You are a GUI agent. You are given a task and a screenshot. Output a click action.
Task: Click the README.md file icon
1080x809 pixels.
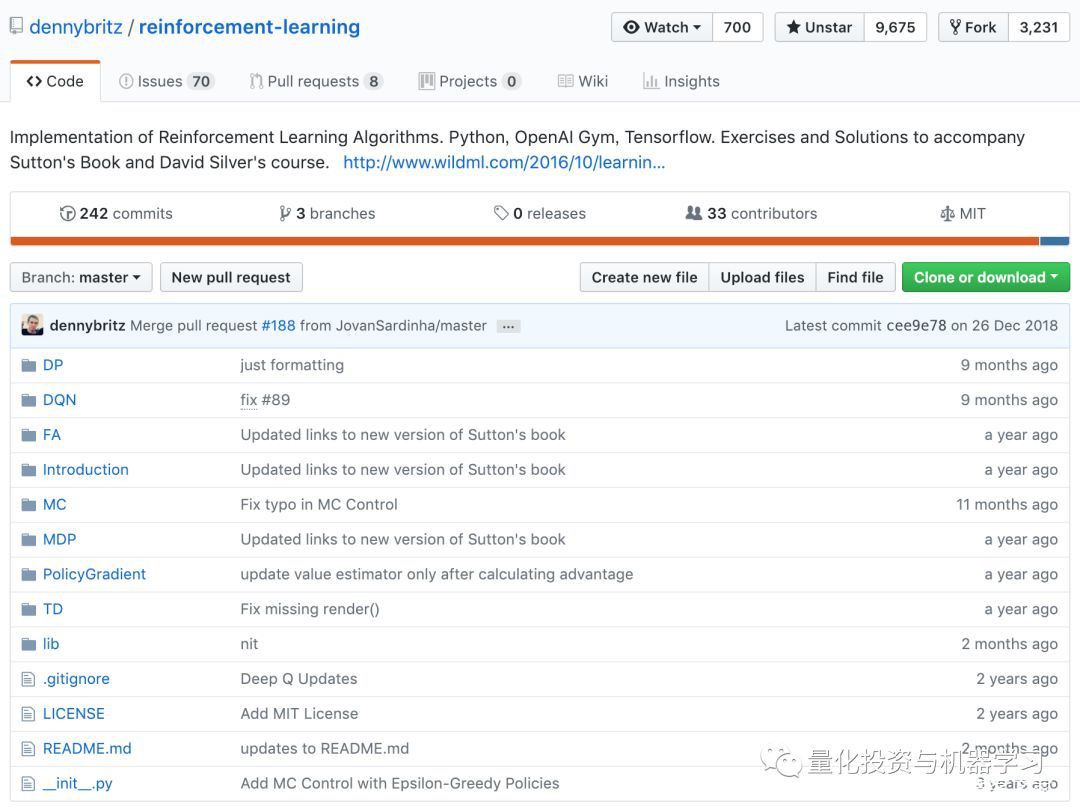(x=28, y=749)
